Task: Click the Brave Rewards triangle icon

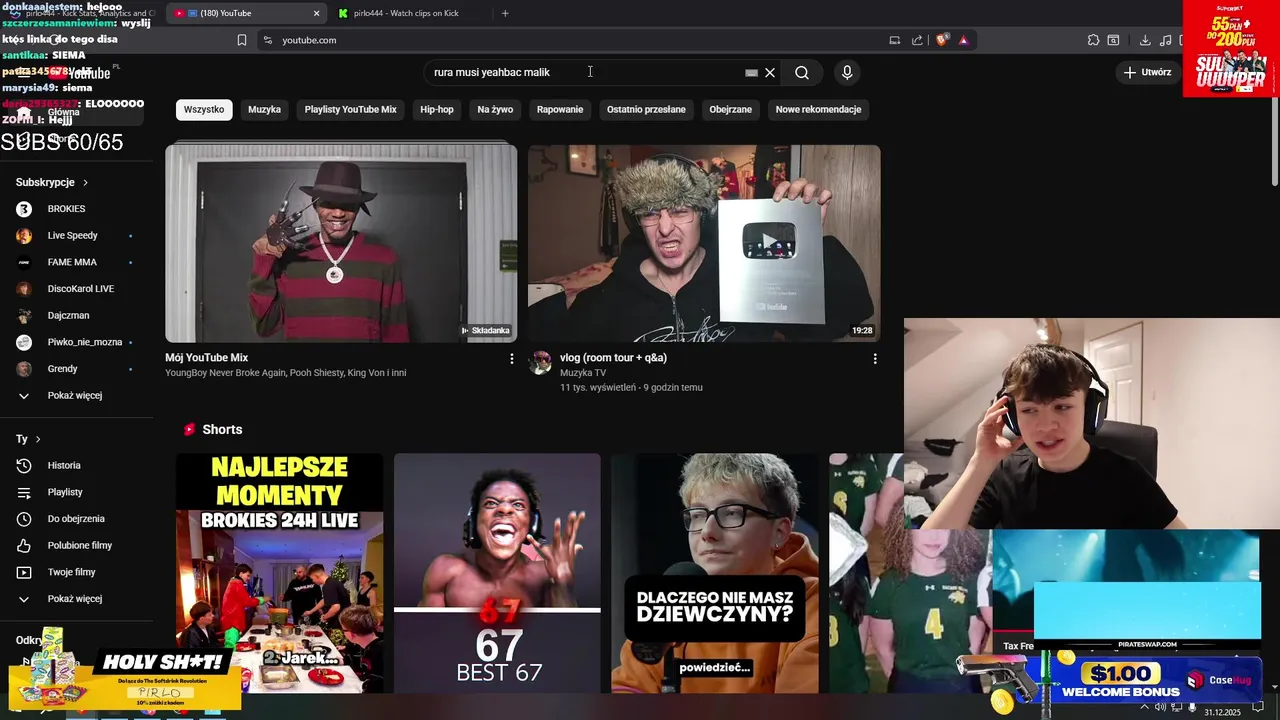Action: (x=963, y=40)
